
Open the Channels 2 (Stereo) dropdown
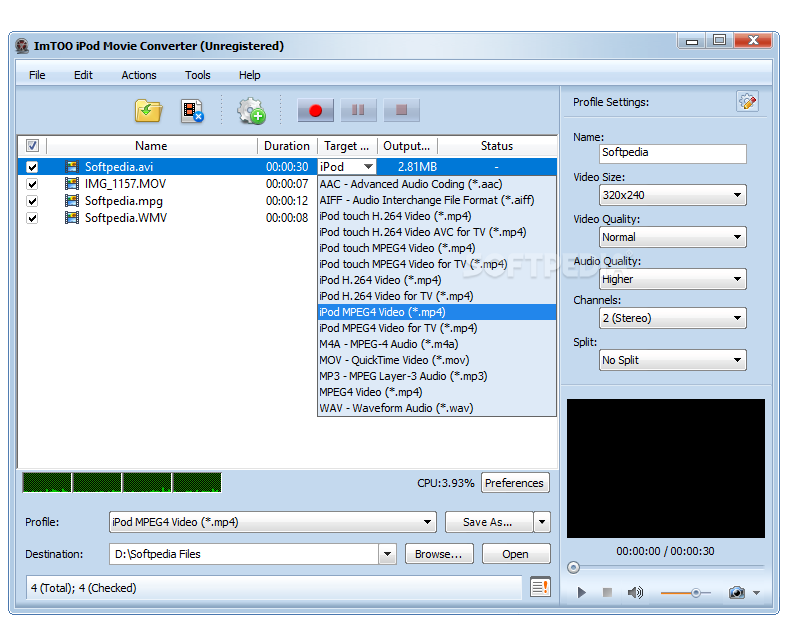[672, 318]
